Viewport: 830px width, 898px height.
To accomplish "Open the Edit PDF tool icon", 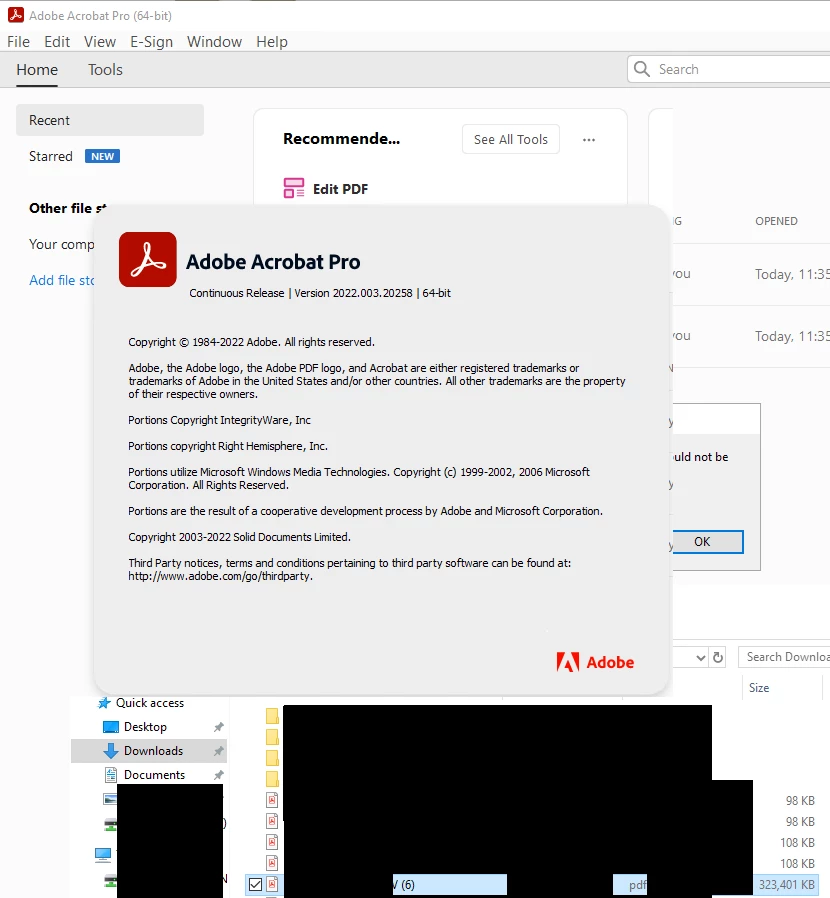I will click(294, 188).
